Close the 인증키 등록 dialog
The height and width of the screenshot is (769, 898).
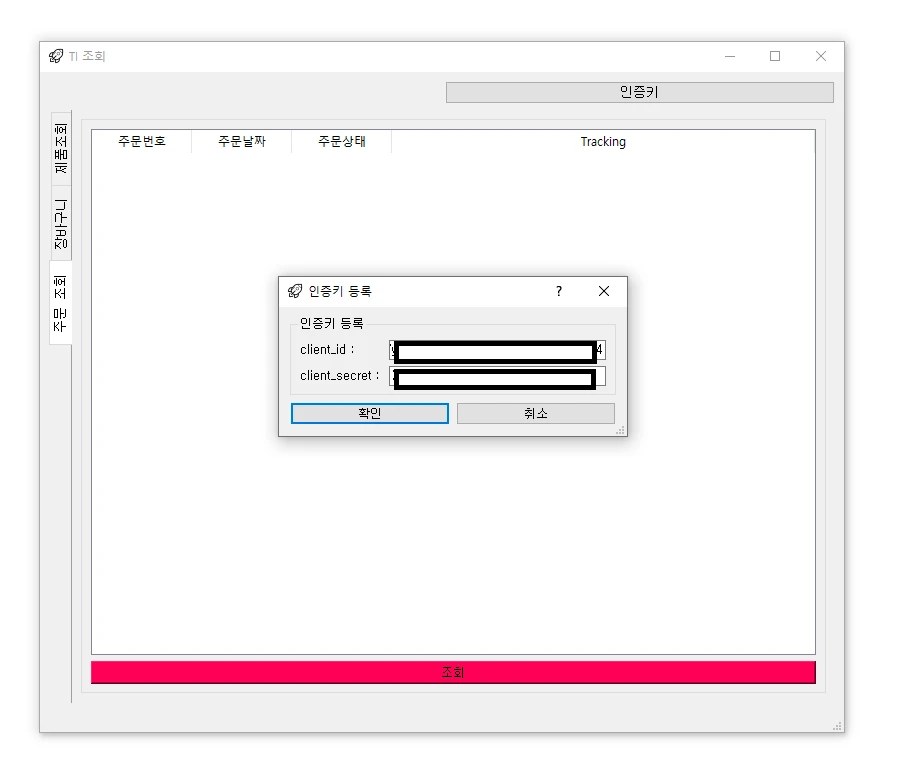(x=604, y=291)
